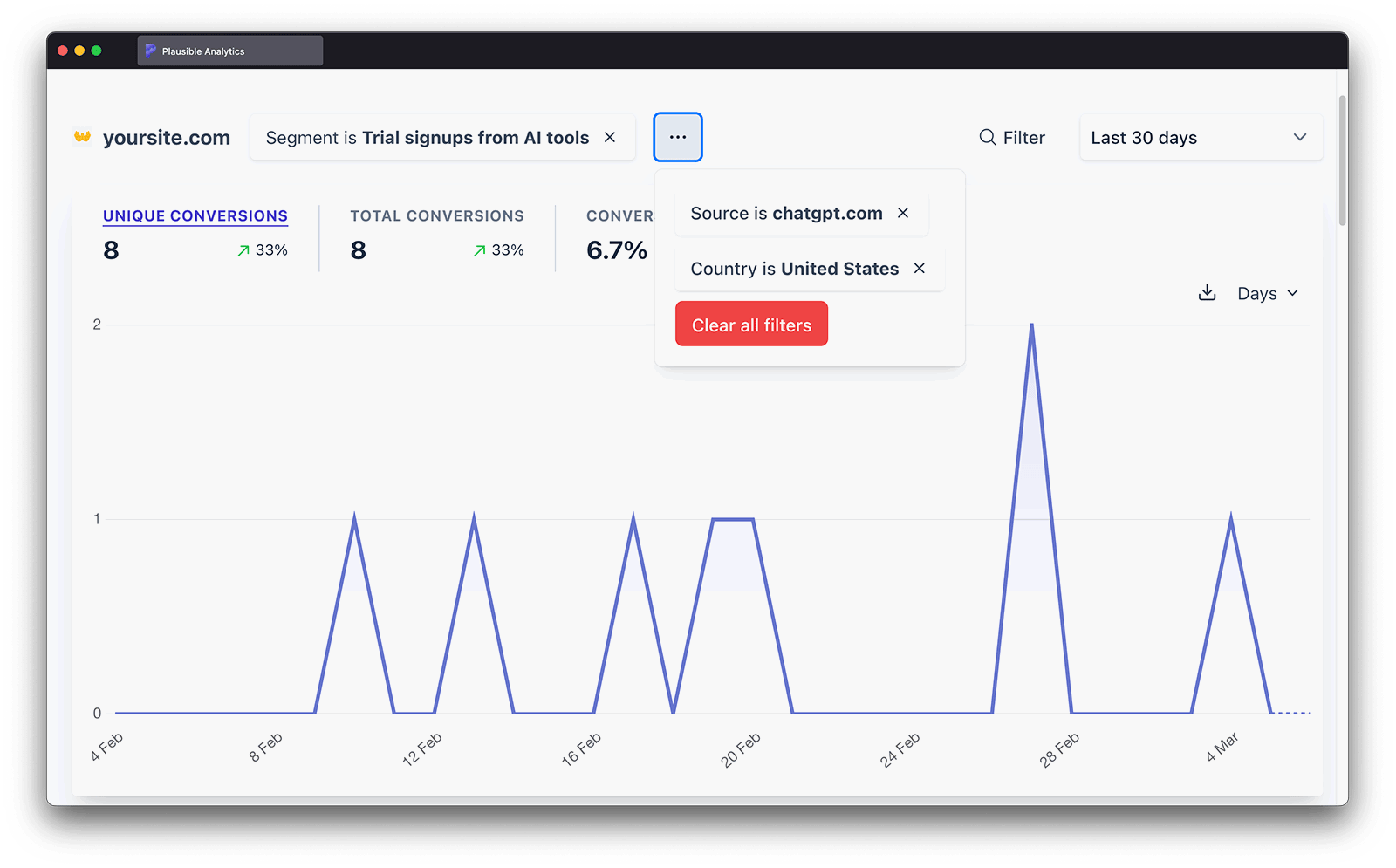Image resolution: width=1396 pixels, height=868 pixels.
Task: Select the Total Conversions metric
Action: tap(437, 216)
